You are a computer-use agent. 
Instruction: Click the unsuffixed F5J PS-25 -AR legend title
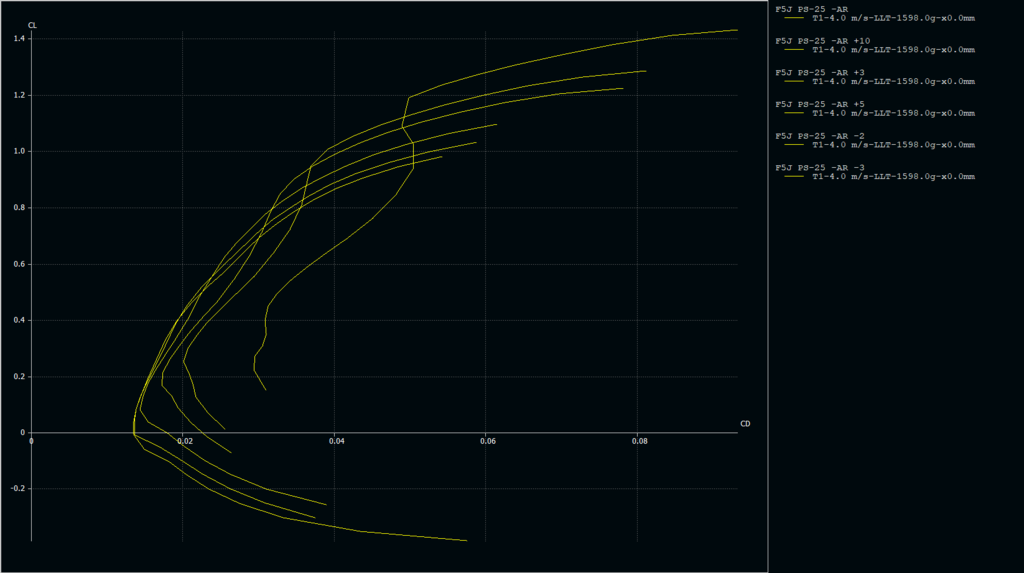tap(811, 9)
